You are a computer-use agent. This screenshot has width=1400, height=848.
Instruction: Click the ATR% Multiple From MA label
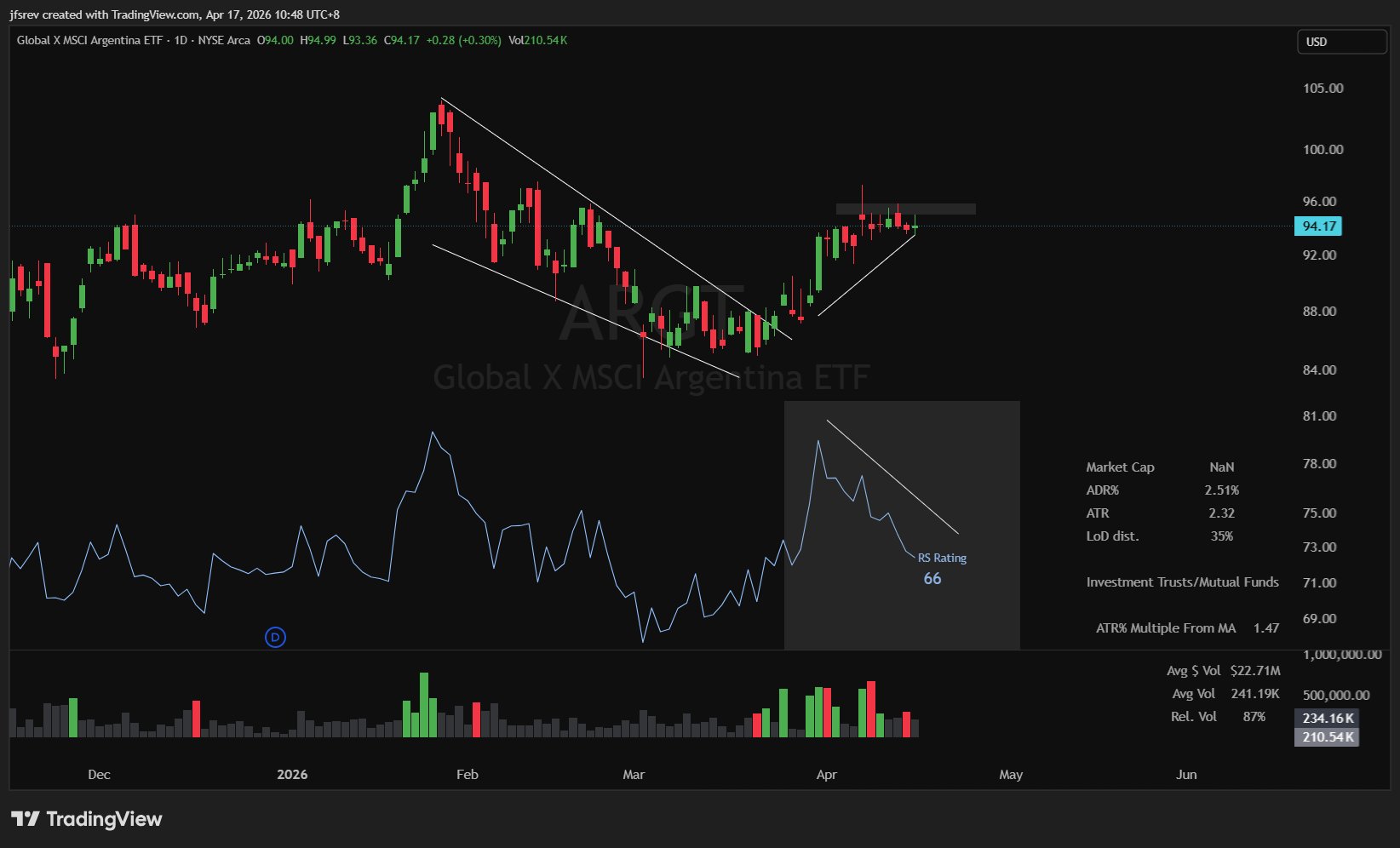tap(1165, 628)
